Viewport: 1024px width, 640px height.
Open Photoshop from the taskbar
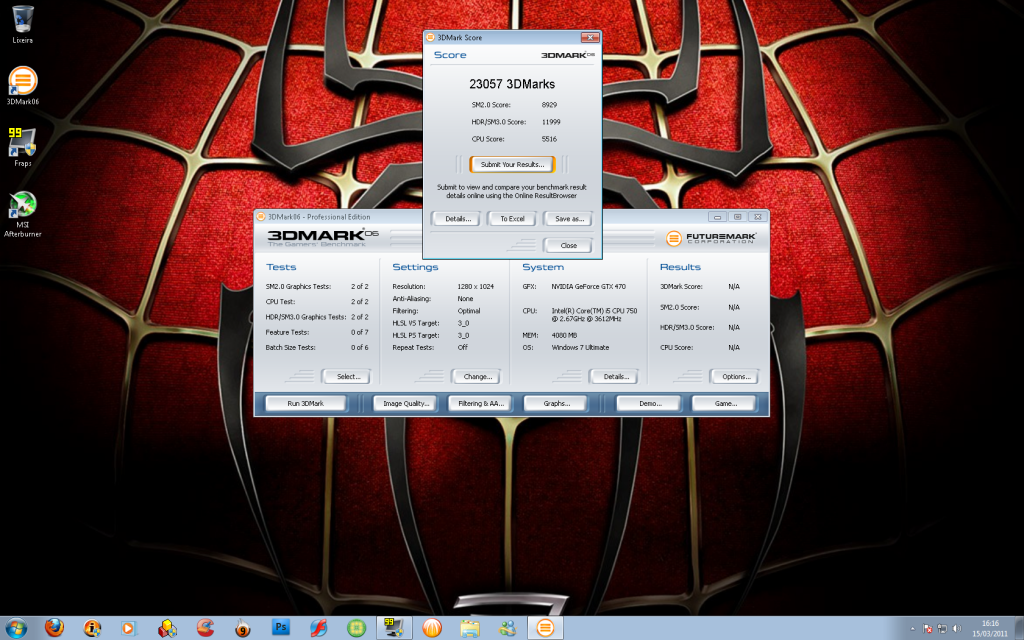pos(281,628)
